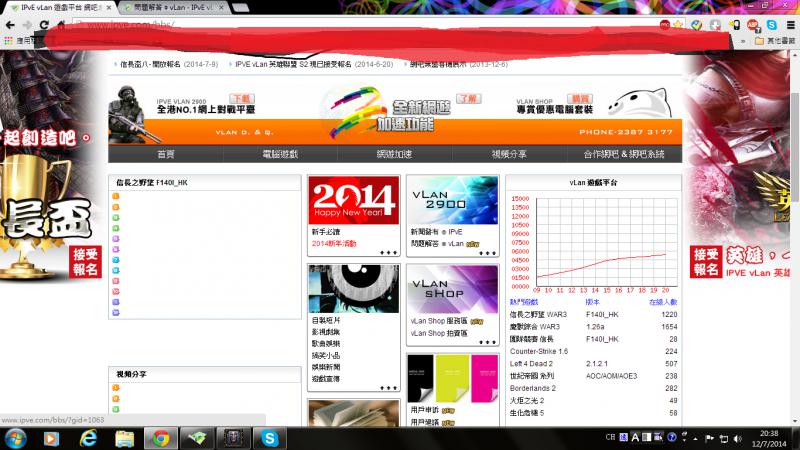Open the second nav item (PC games)
The image size is (800, 450).
[x=280, y=154]
